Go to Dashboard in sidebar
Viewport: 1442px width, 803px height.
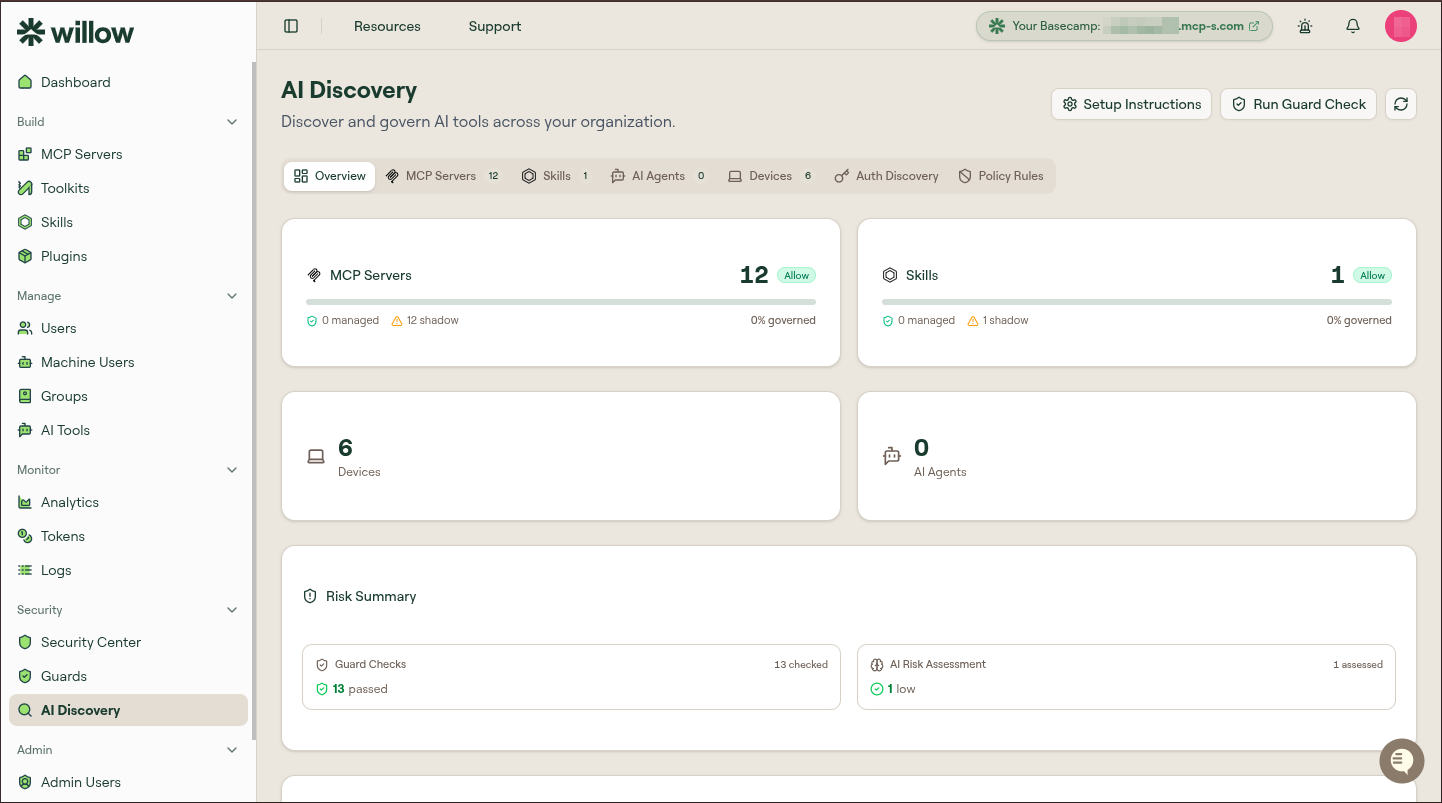click(x=128, y=82)
